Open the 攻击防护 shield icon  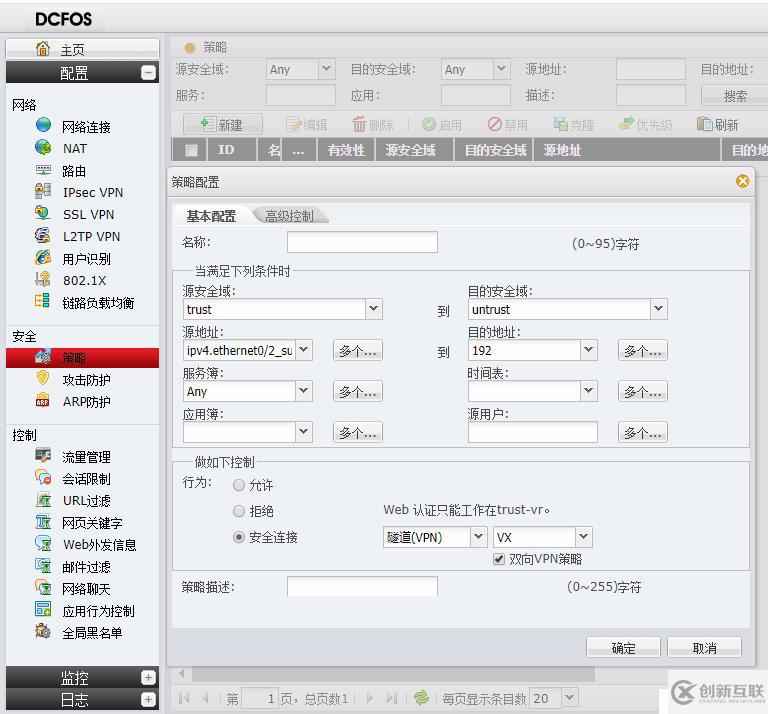(x=43, y=379)
